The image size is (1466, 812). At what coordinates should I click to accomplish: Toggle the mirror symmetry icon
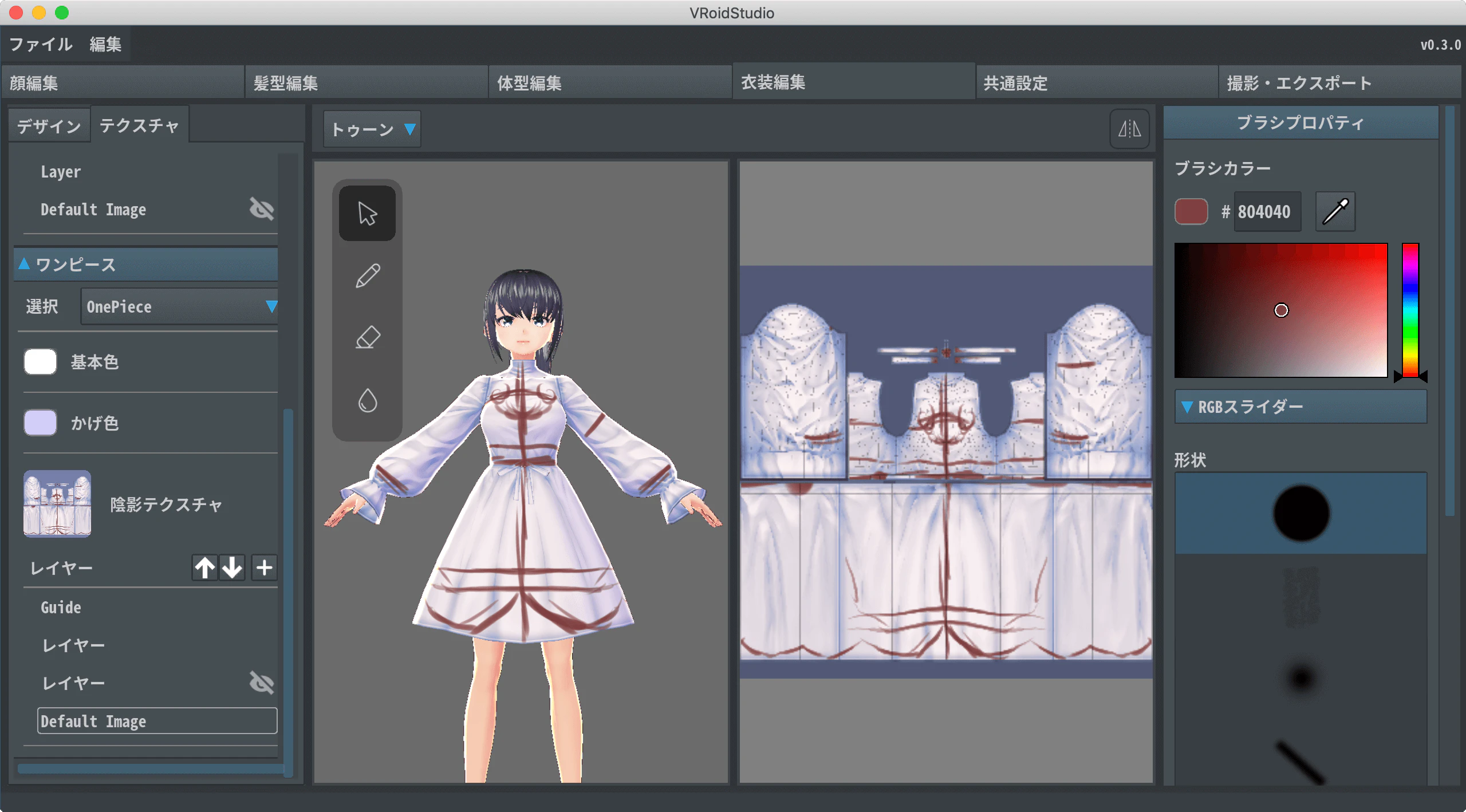[1129, 129]
